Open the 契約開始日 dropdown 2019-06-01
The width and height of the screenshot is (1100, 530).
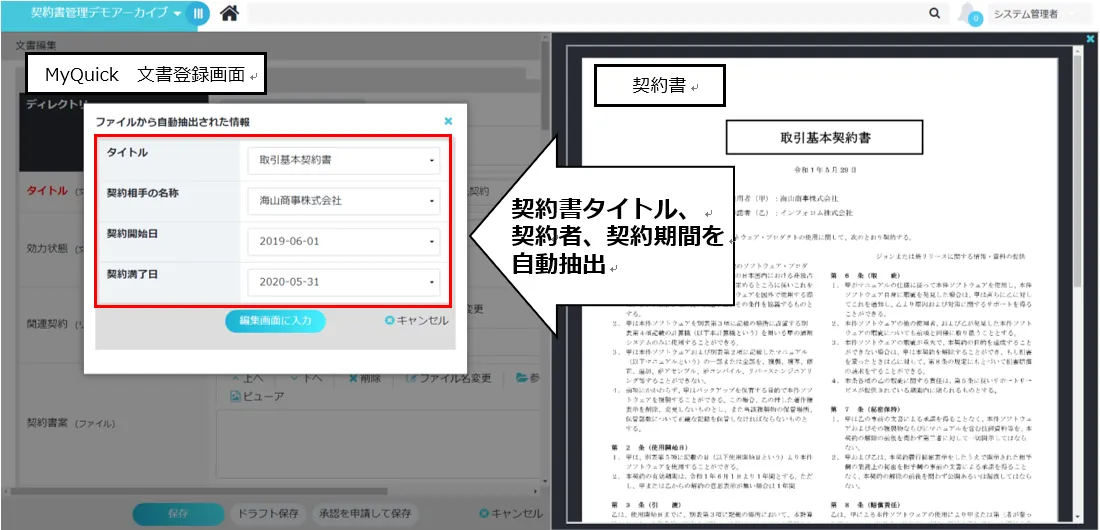(x=344, y=241)
